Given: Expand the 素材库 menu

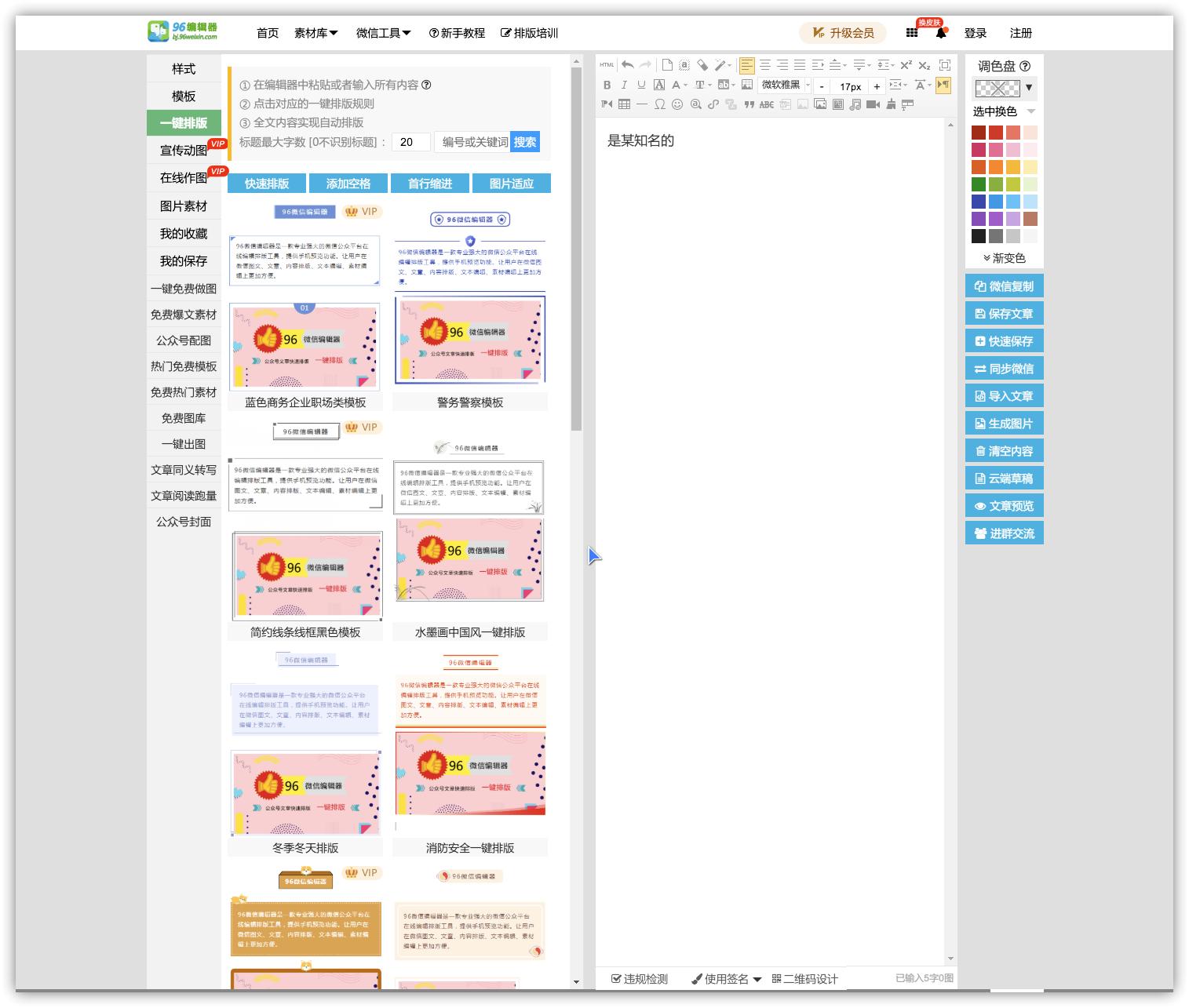Looking at the screenshot, I should click(x=315, y=33).
